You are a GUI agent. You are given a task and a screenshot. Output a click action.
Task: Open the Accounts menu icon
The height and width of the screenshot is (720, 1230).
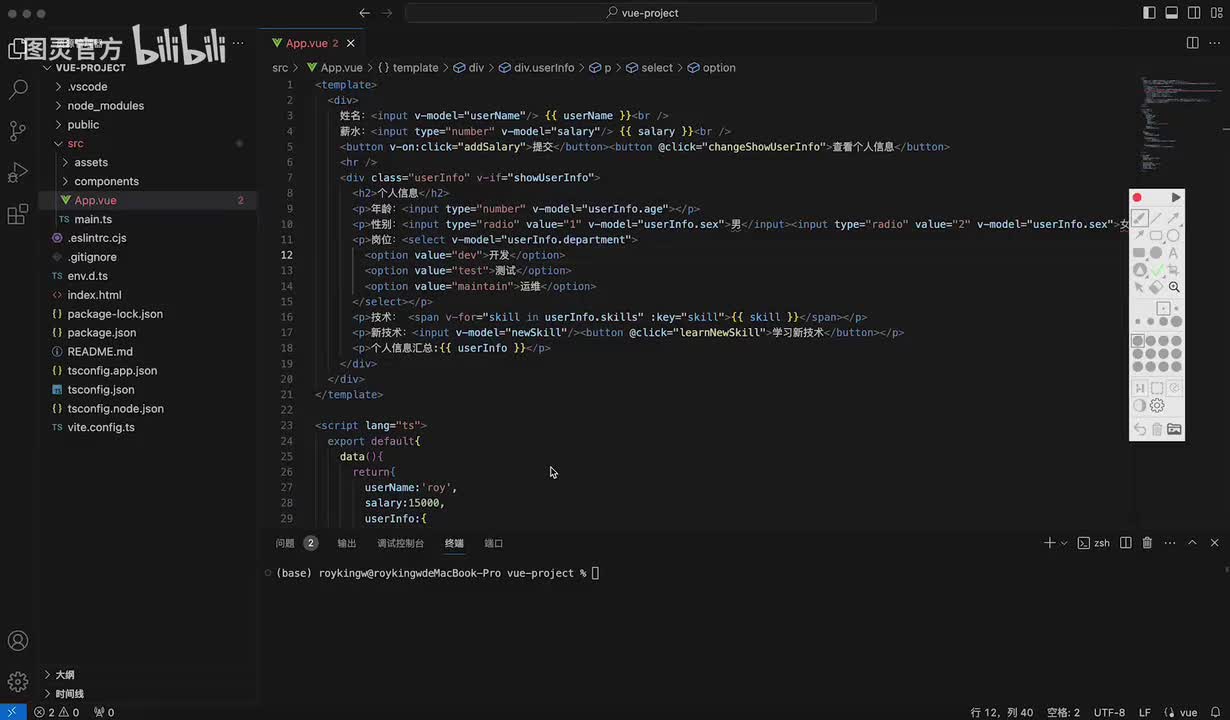point(18,641)
